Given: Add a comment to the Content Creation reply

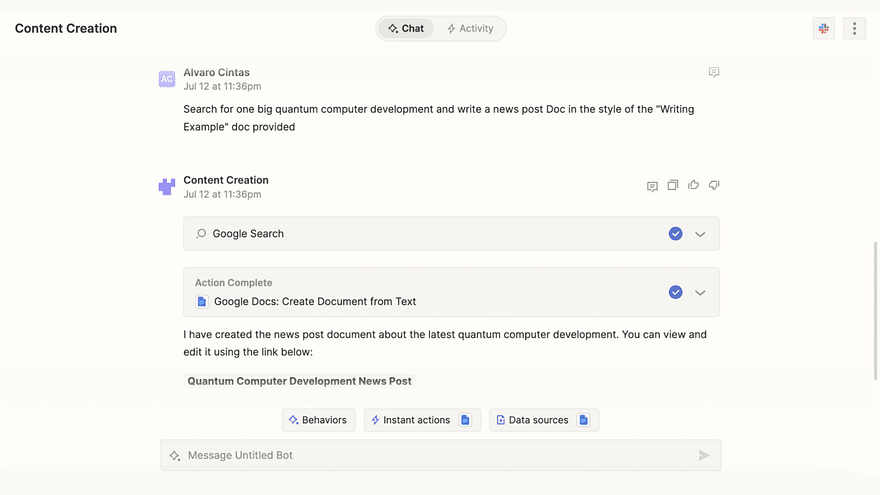Looking at the screenshot, I should (x=652, y=186).
